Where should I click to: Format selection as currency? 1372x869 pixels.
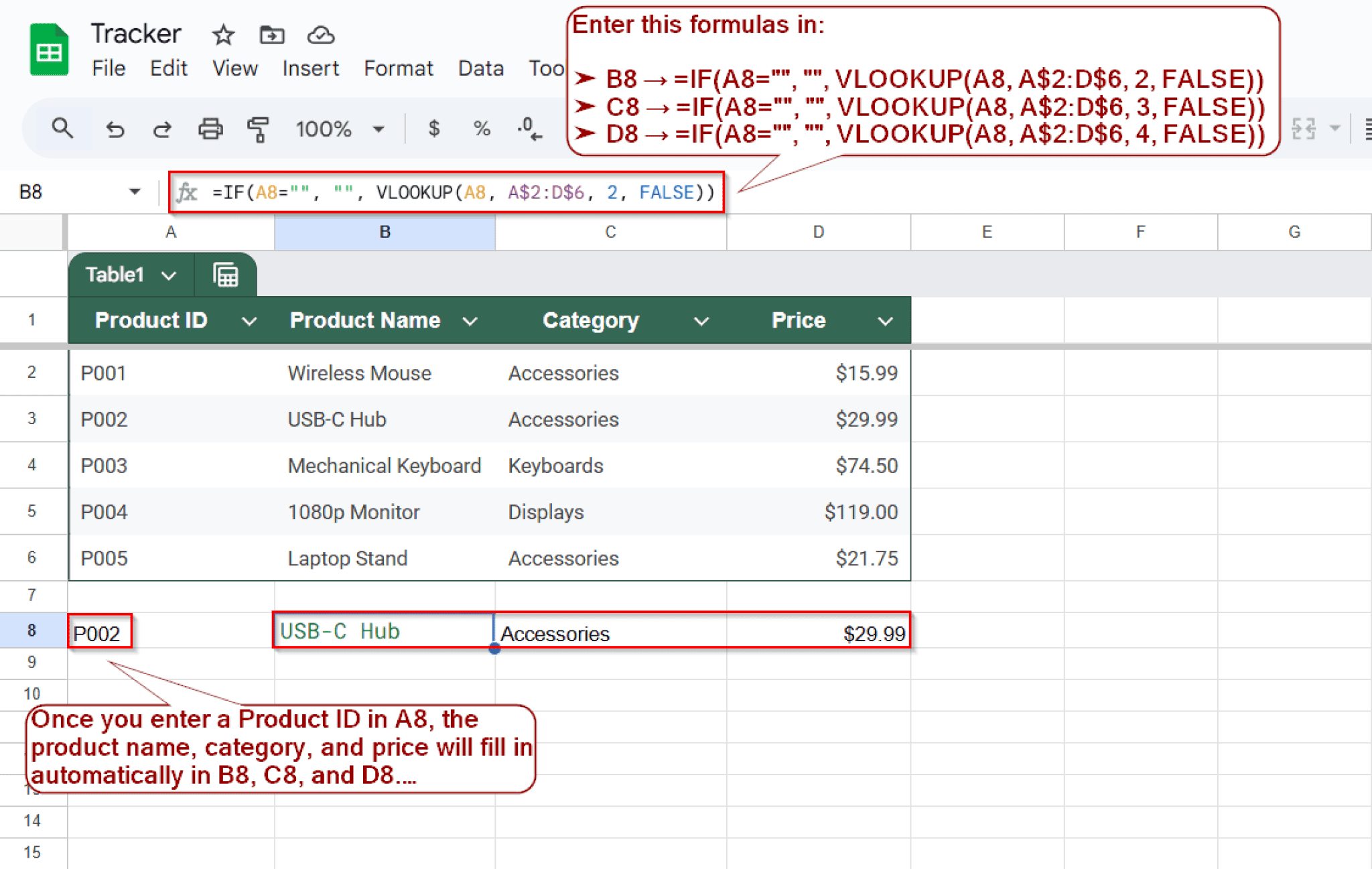click(434, 129)
